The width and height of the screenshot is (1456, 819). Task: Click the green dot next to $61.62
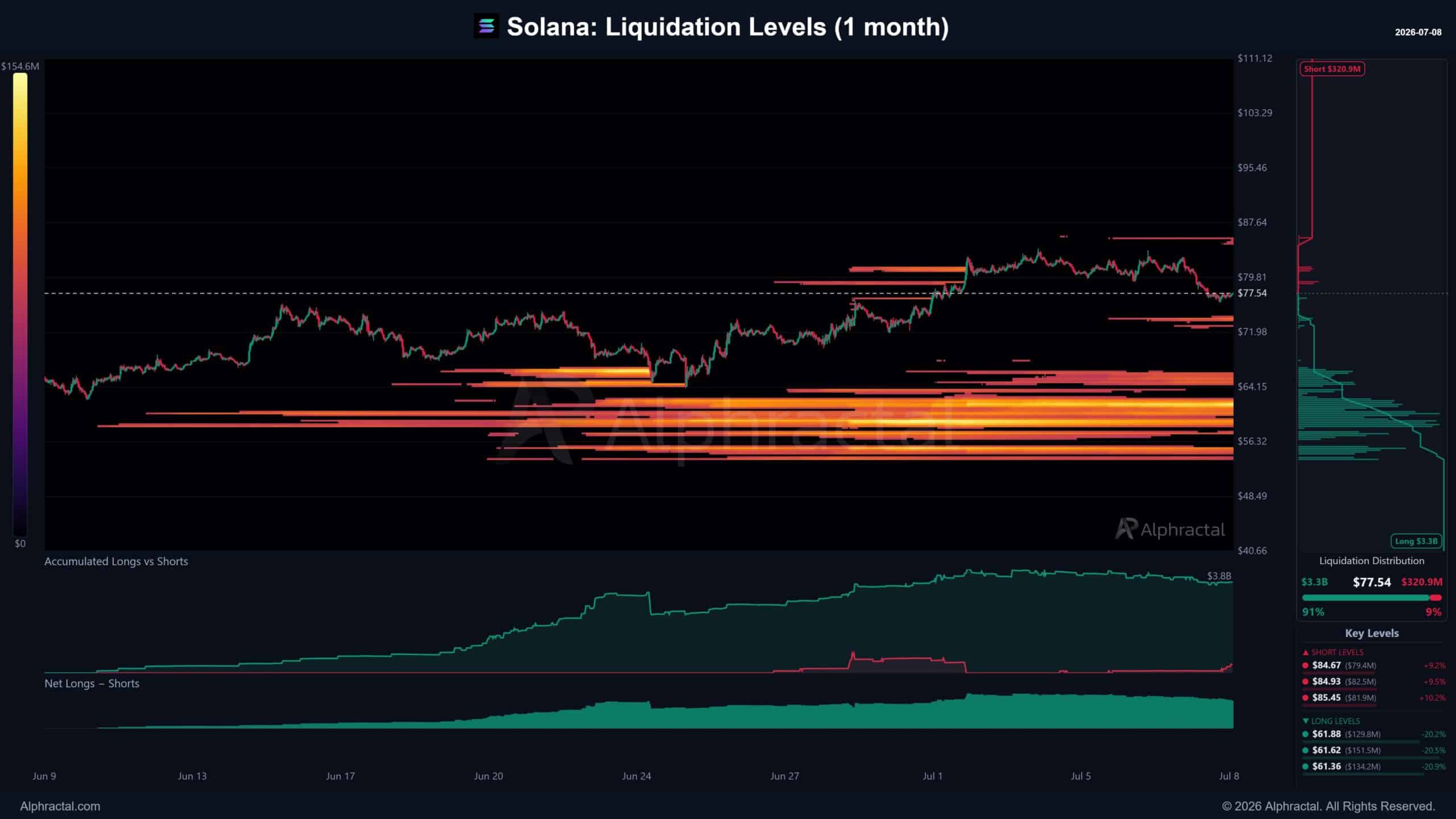pyautogui.click(x=1305, y=750)
